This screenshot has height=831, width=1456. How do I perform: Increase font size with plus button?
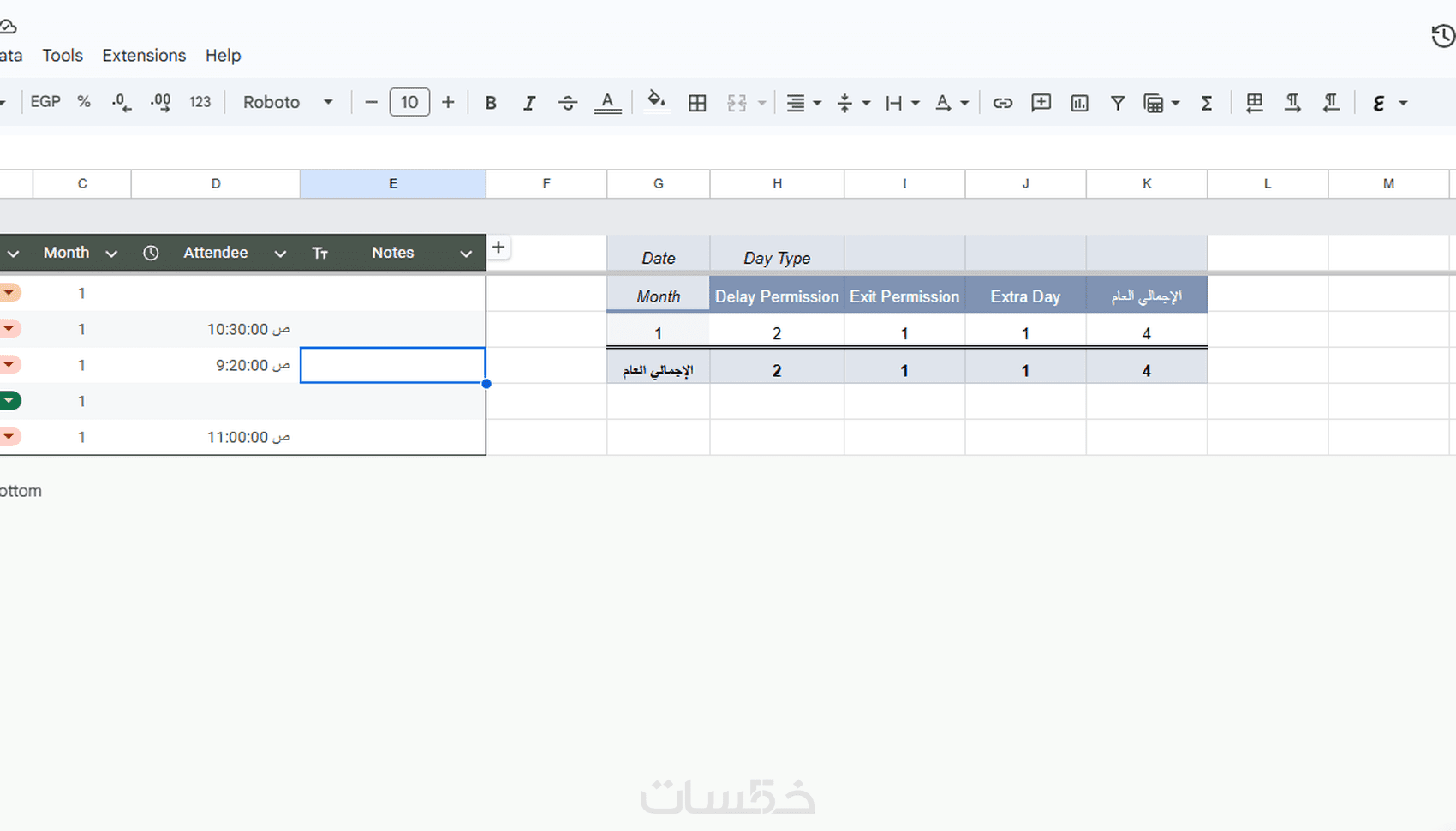coord(448,102)
